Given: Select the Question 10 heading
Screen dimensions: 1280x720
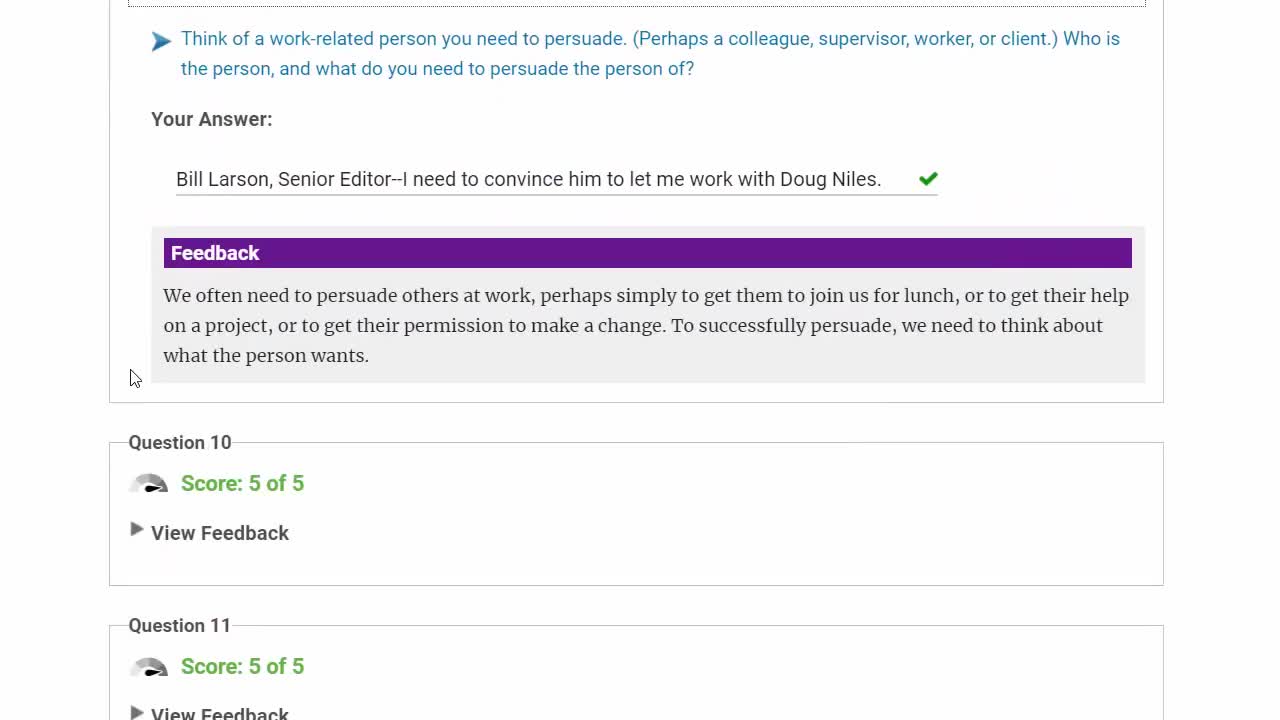Looking at the screenshot, I should point(180,443).
